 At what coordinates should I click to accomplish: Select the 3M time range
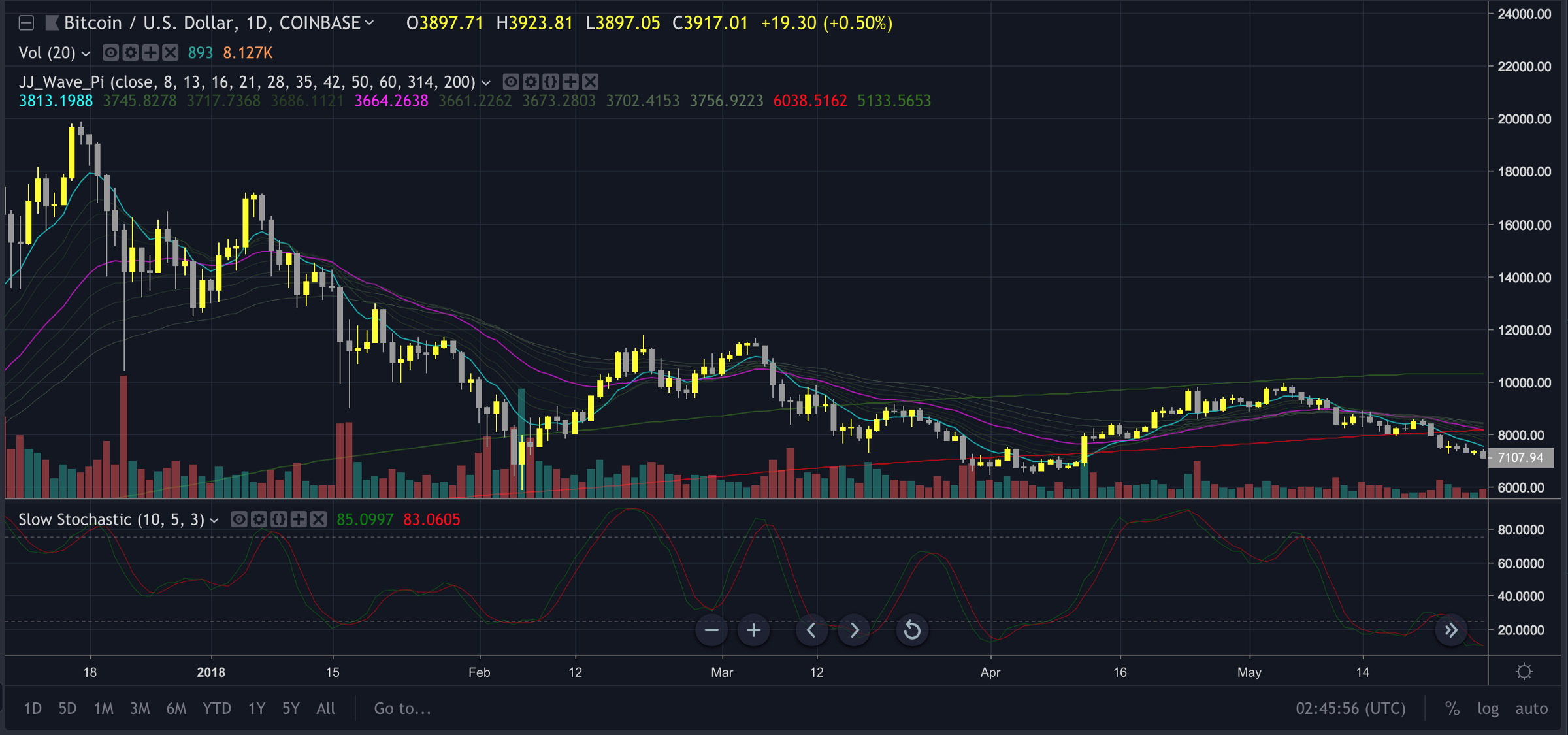click(140, 709)
